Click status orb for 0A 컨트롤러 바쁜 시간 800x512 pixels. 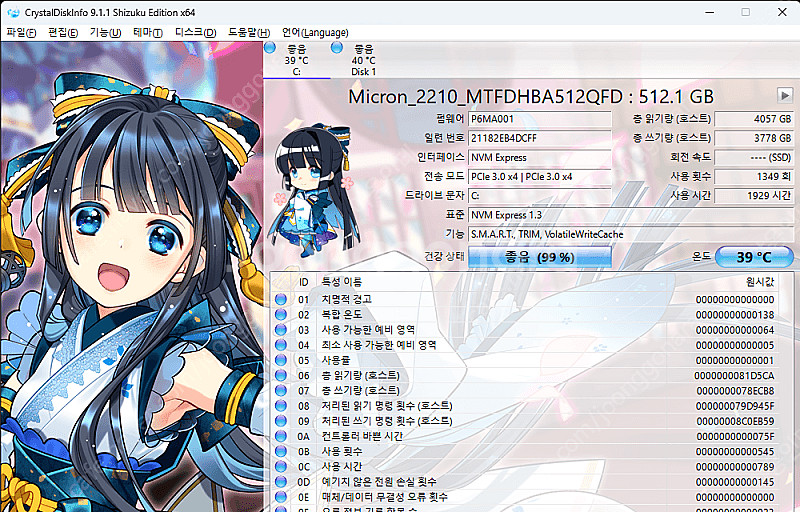click(x=281, y=437)
